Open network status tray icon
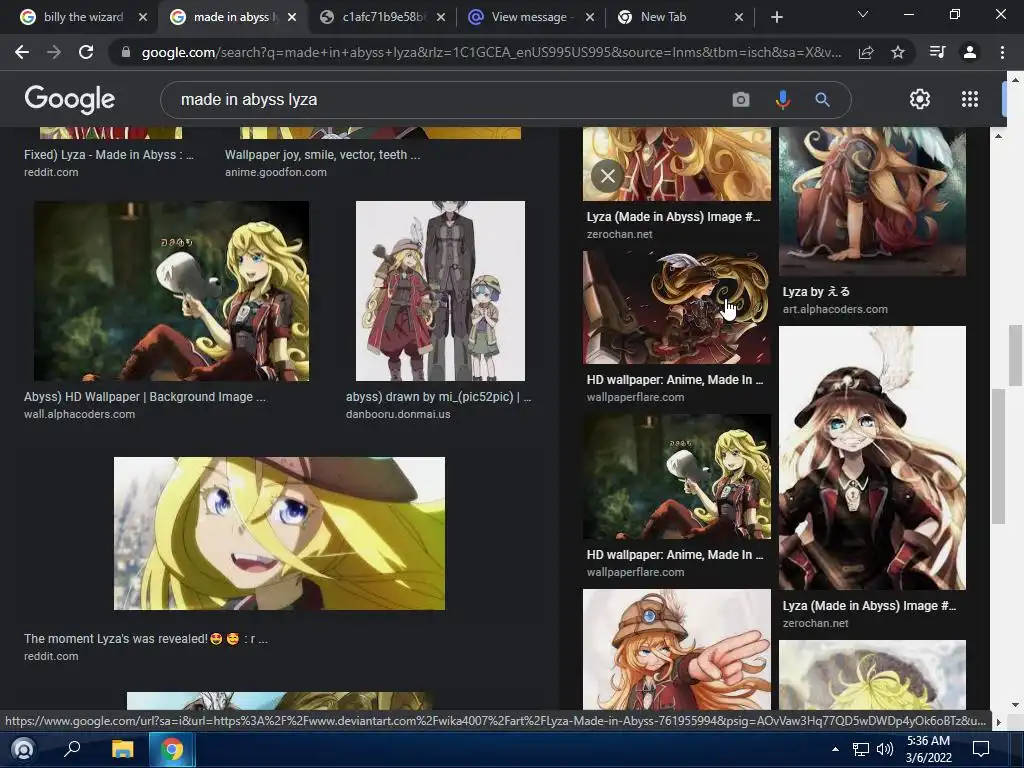1024x768 pixels. [x=861, y=750]
